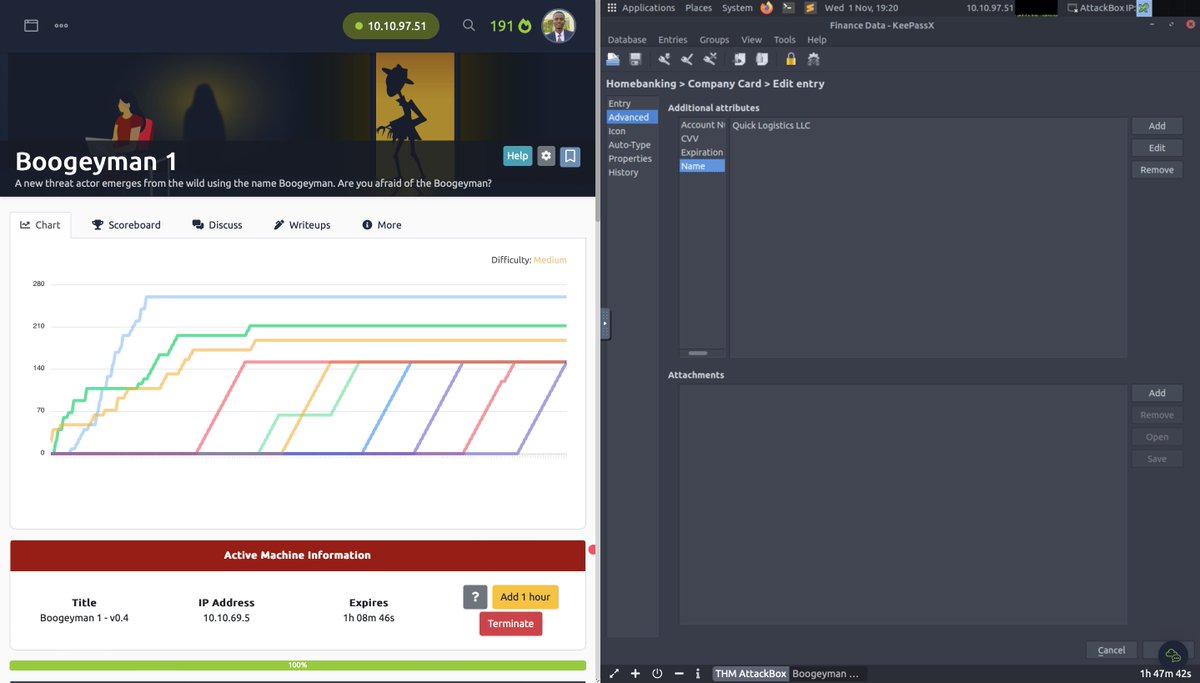1200x683 pixels.
Task: Click the Add button for additional attributes
Action: [x=1157, y=126]
